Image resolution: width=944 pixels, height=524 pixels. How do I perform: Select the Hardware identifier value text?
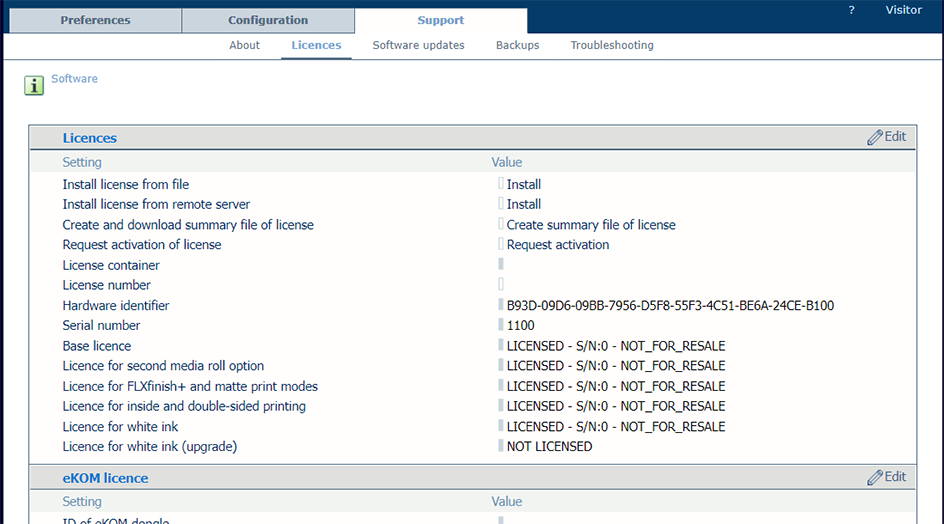(670, 306)
